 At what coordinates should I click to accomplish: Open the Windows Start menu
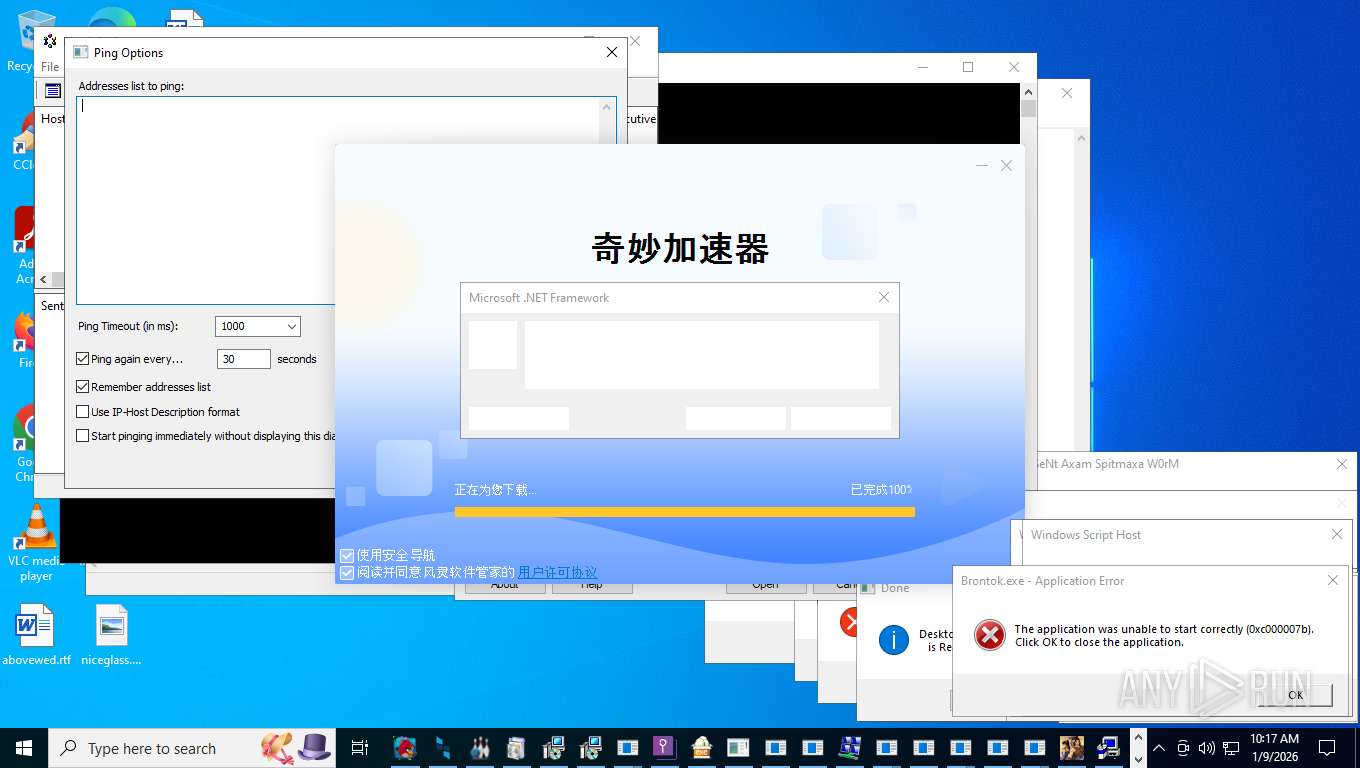click(x=23, y=747)
